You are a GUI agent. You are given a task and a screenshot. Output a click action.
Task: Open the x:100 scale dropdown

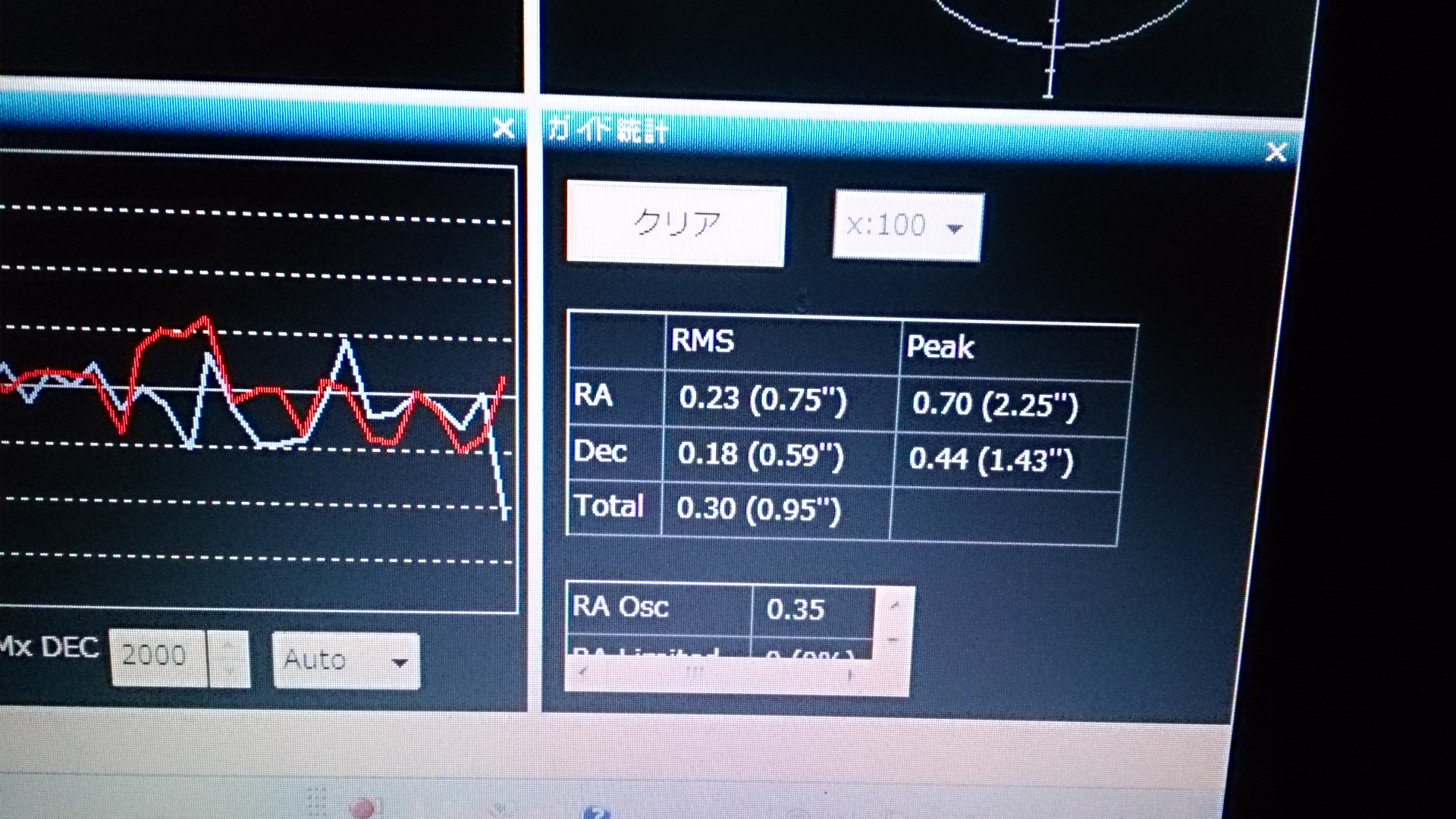tap(908, 227)
